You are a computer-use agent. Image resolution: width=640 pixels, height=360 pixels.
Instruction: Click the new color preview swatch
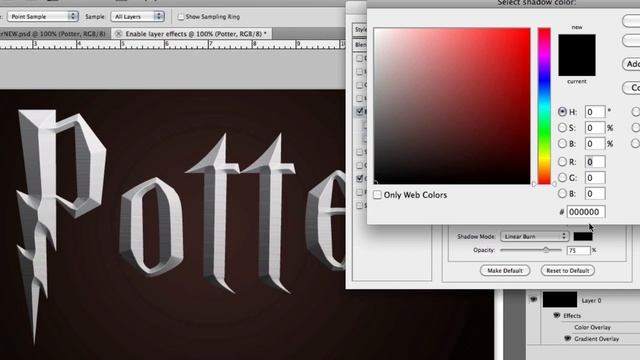(x=577, y=45)
